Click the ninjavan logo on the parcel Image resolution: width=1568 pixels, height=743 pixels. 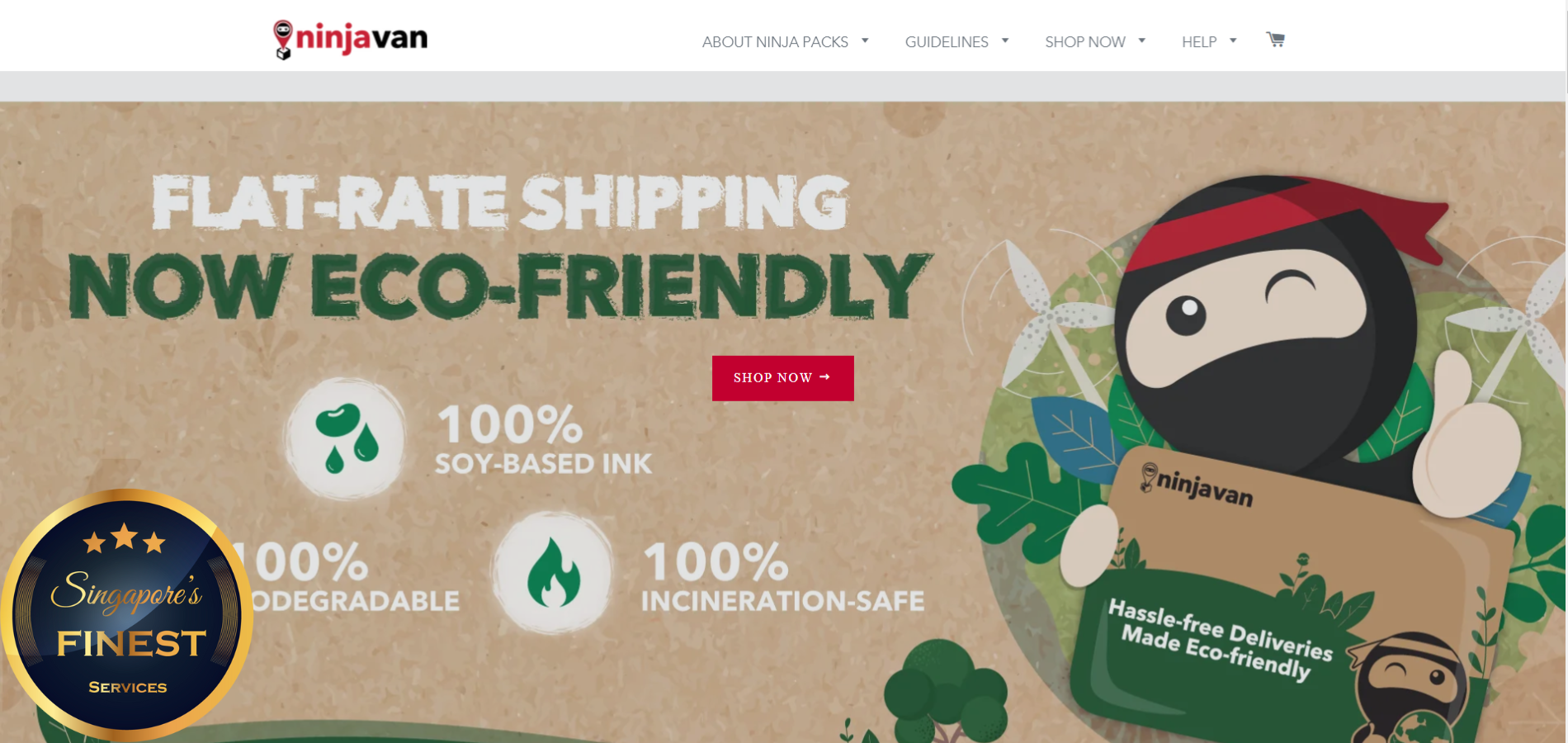[1197, 485]
